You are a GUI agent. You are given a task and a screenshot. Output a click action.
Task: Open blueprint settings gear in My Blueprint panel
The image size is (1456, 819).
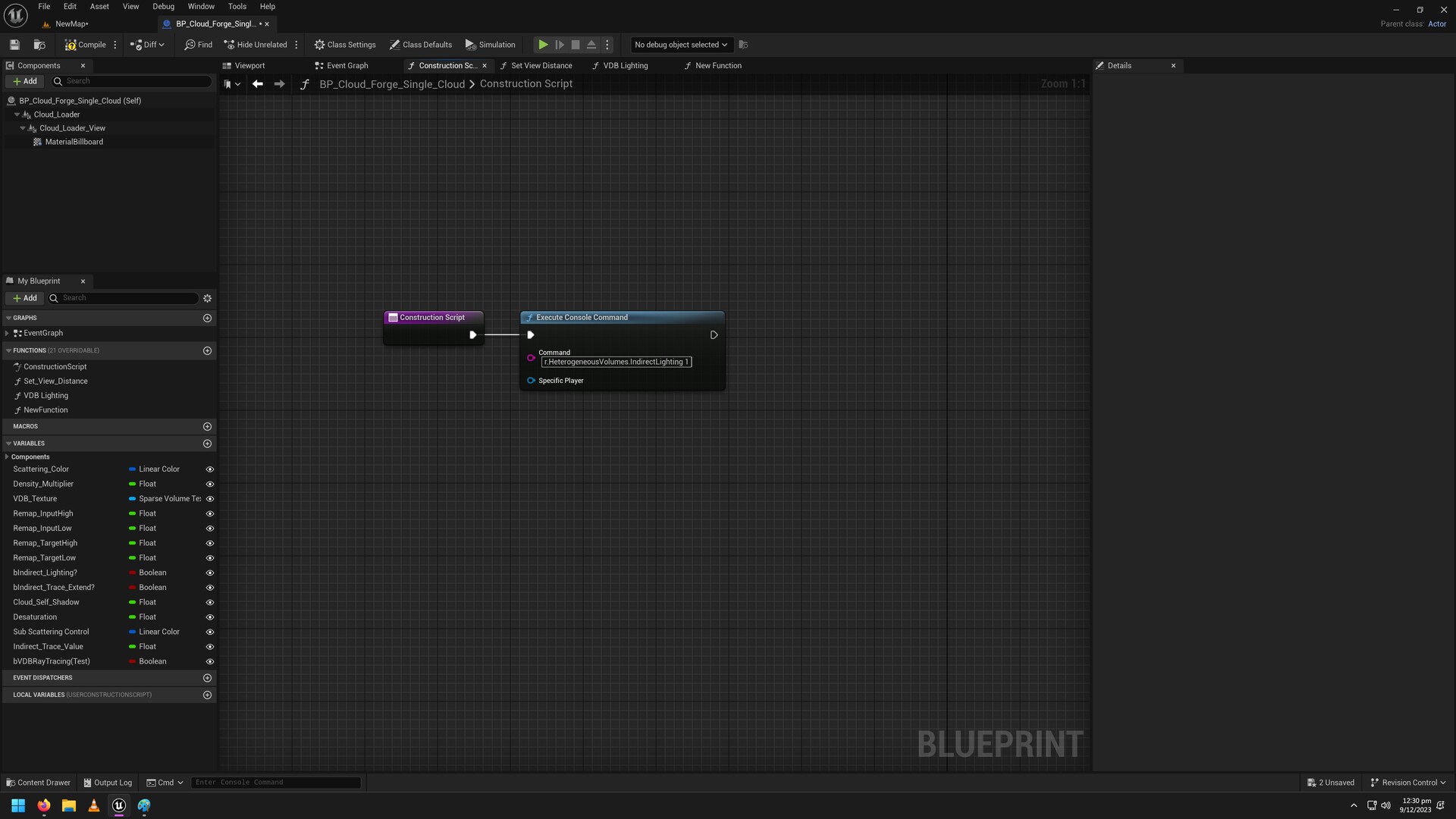pyautogui.click(x=207, y=298)
